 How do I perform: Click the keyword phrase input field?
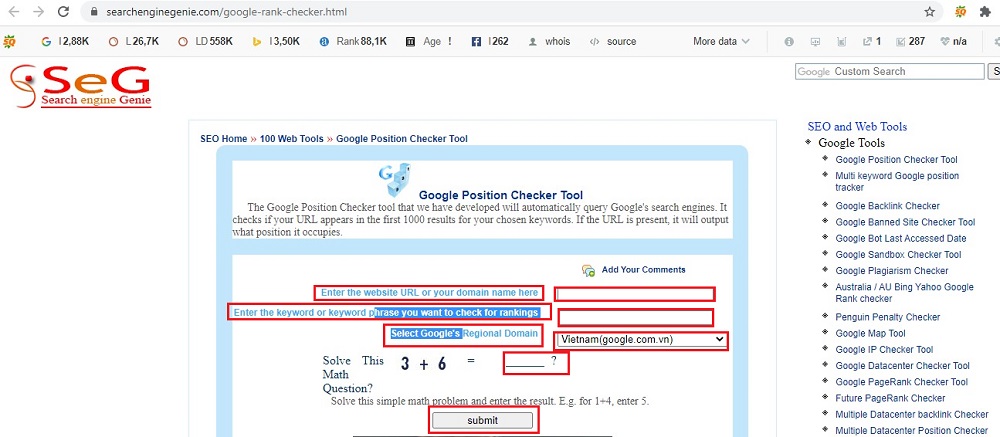tap(635, 317)
